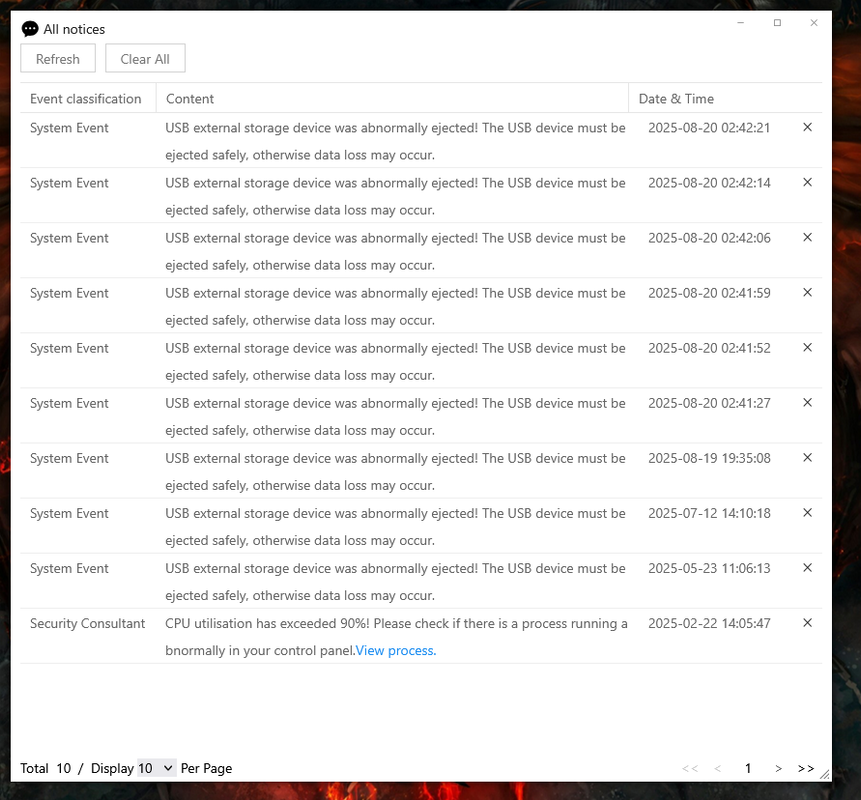Open the Display per page dropdown
The height and width of the screenshot is (800, 861).
pos(156,768)
